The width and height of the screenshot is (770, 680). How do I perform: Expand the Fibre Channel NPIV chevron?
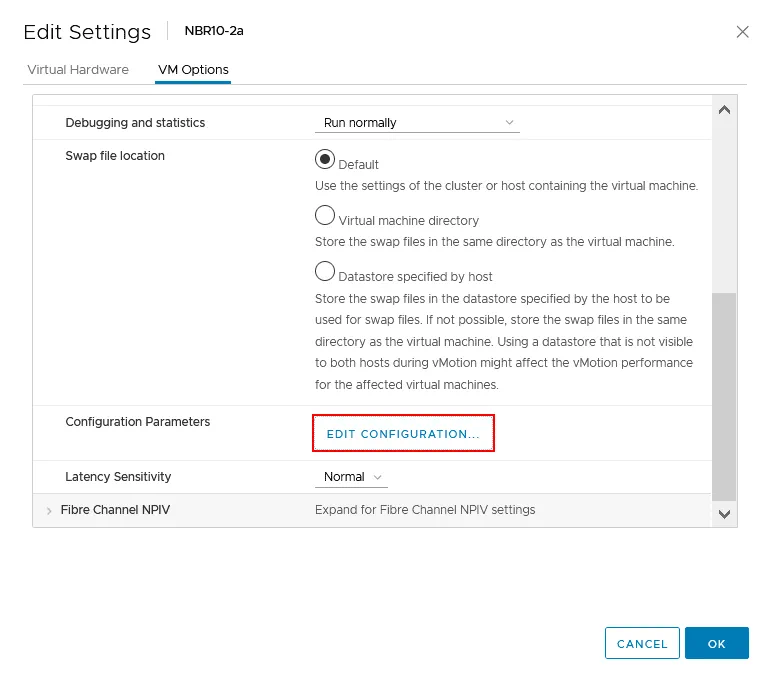point(49,511)
